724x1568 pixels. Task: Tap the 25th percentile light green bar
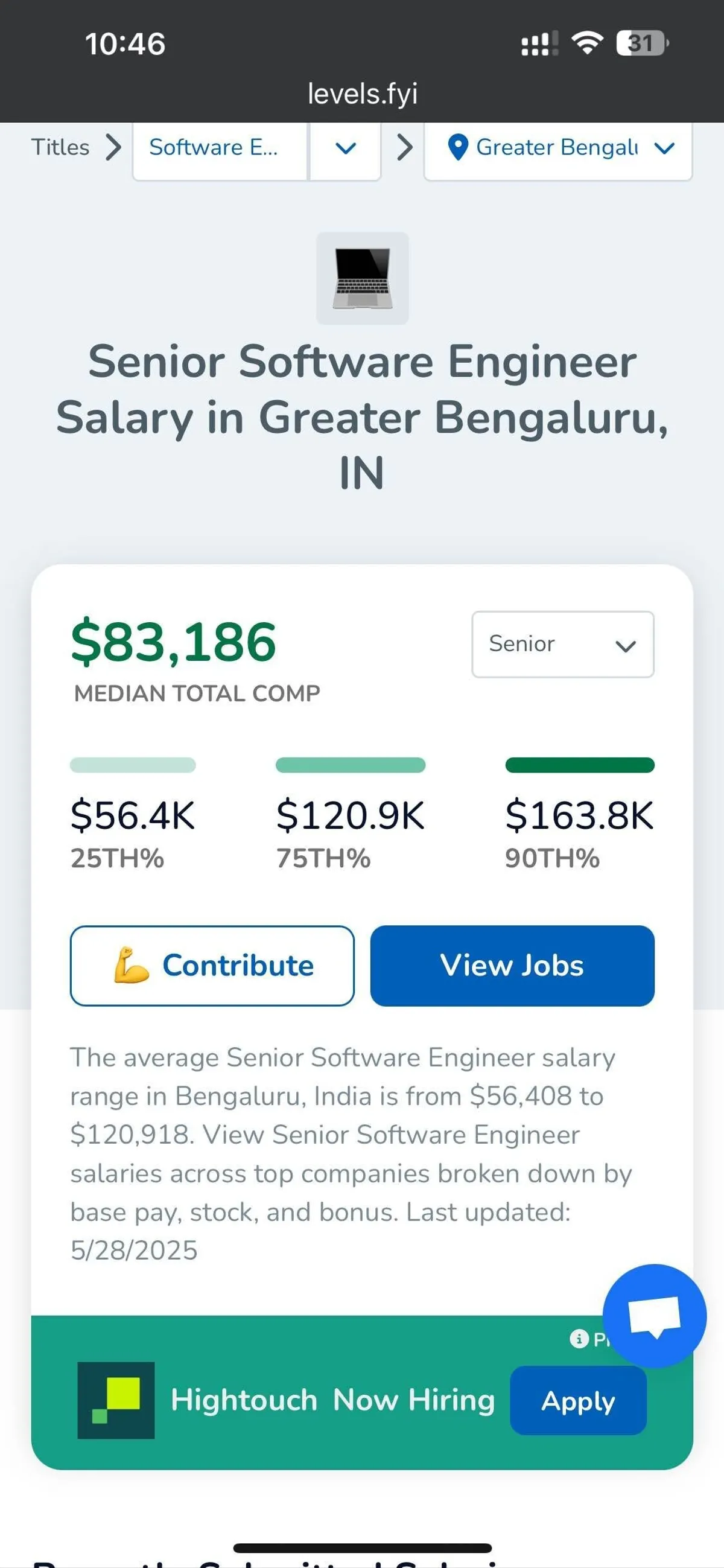133,765
